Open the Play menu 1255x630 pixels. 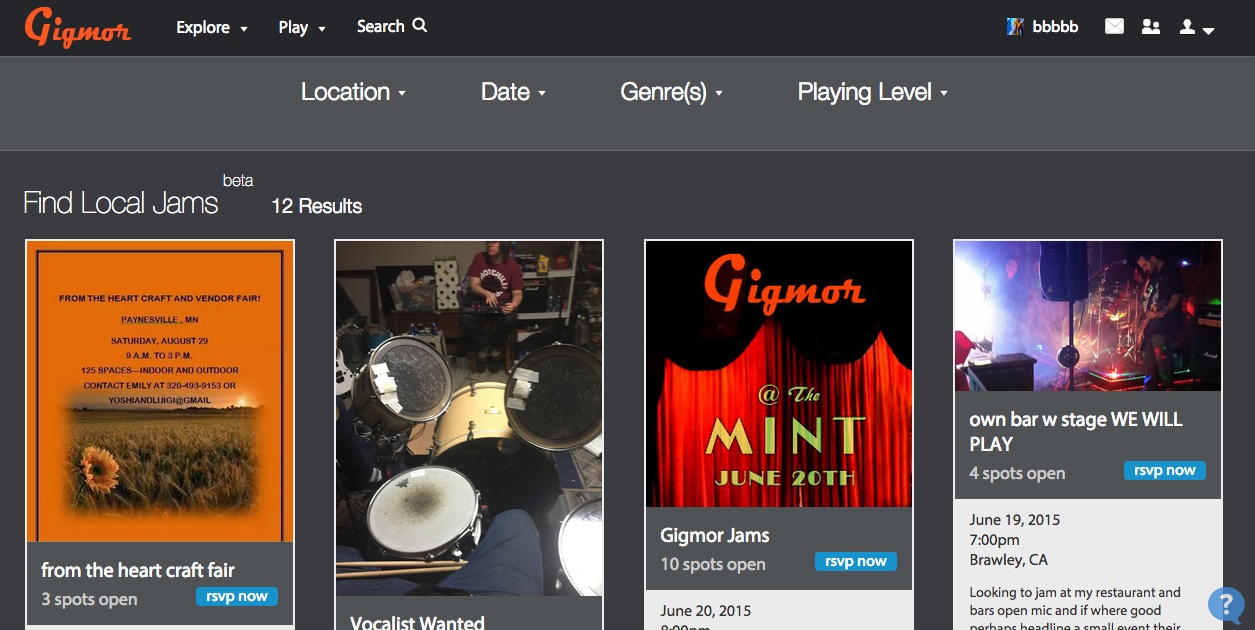(x=301, y=28)
